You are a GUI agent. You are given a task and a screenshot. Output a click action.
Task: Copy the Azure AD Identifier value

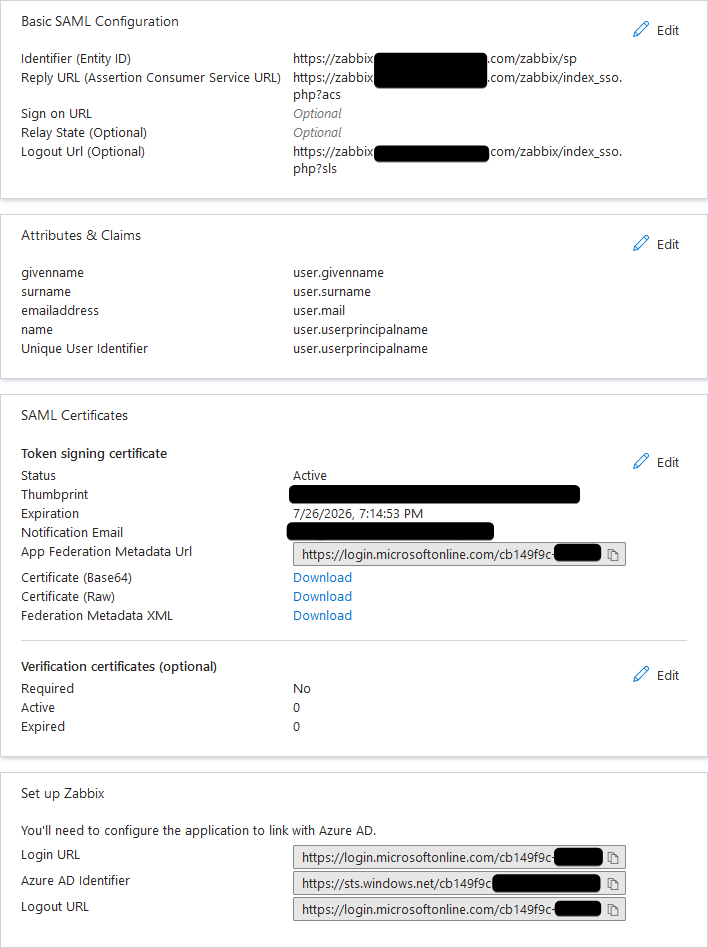coord(613,883)
